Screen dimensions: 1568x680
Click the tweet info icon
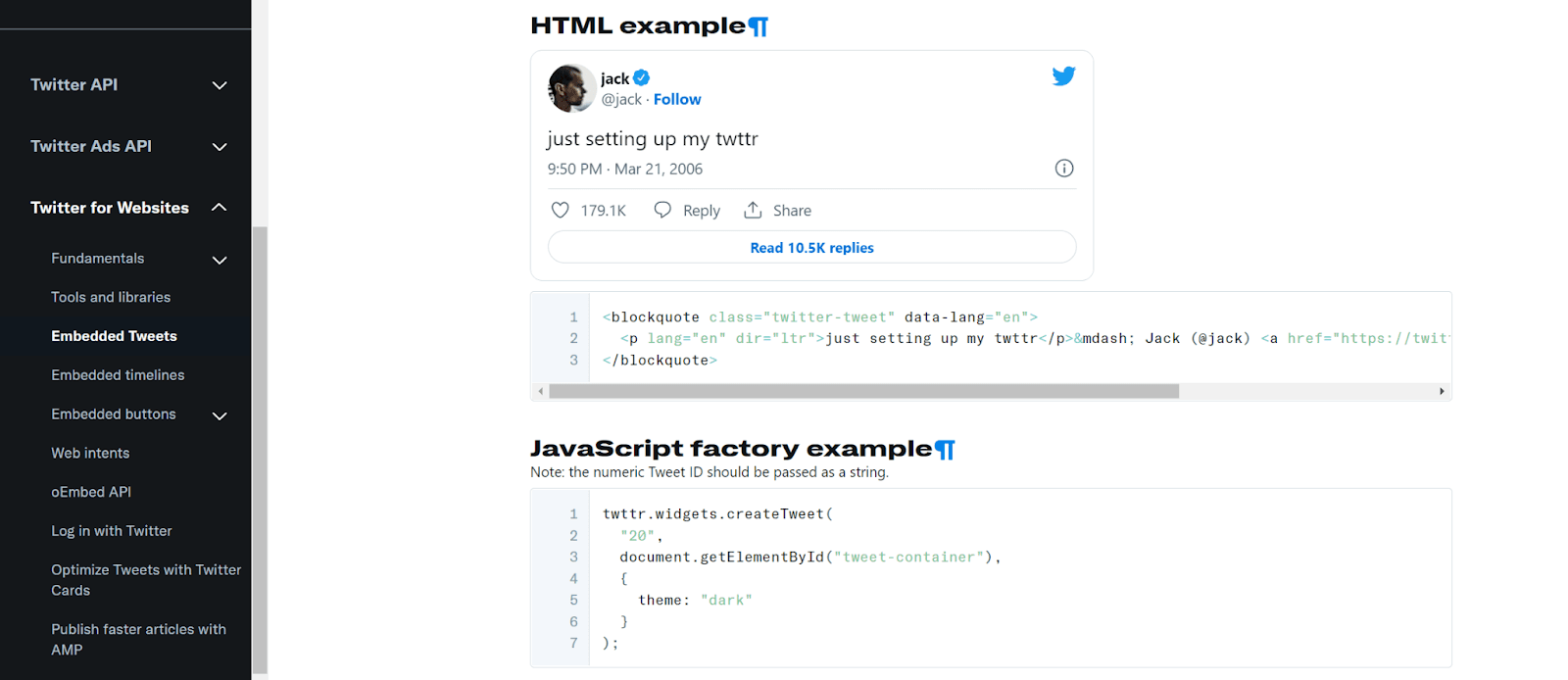point(1063,169)
